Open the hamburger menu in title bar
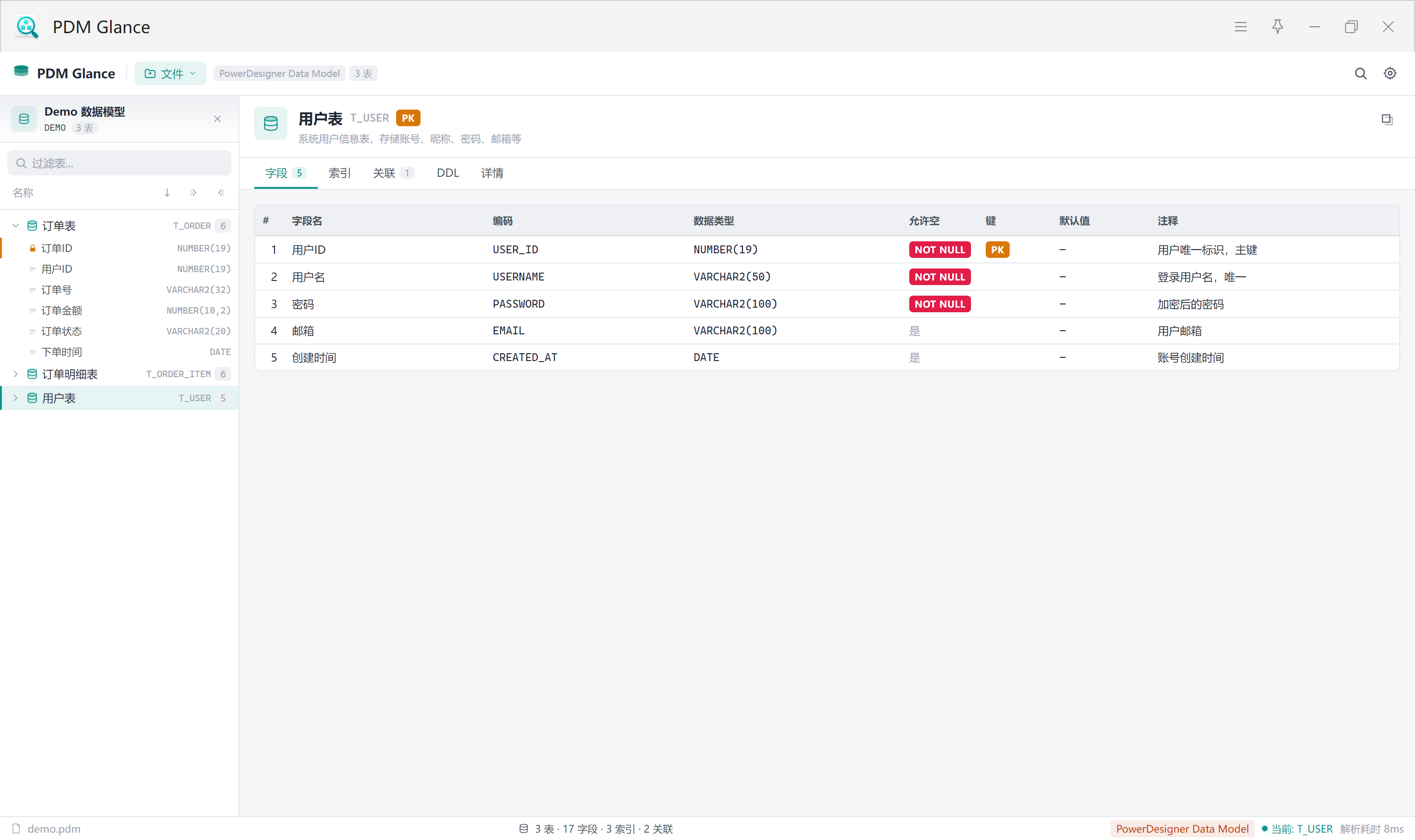Screen dimensions: 1415x840 click(1240, 27)
